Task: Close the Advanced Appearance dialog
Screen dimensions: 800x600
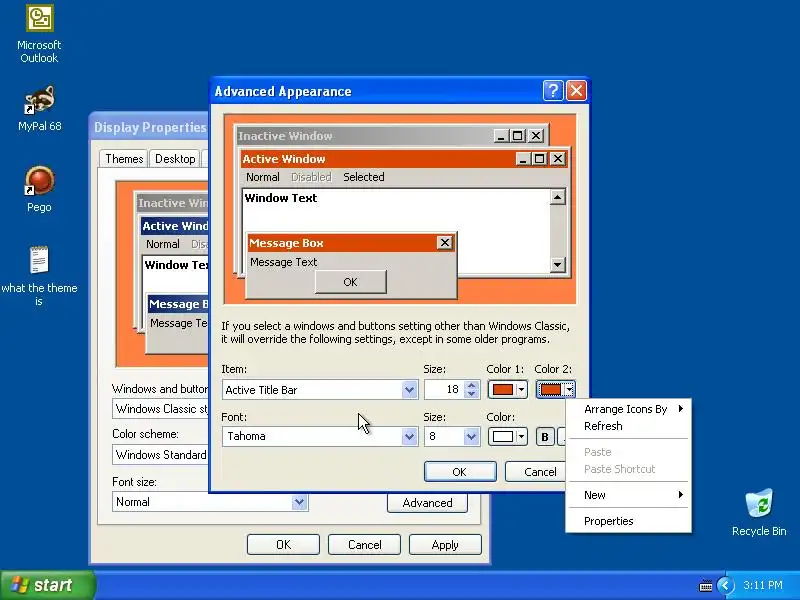Action: pyautogui.click(x=577, y=91)
